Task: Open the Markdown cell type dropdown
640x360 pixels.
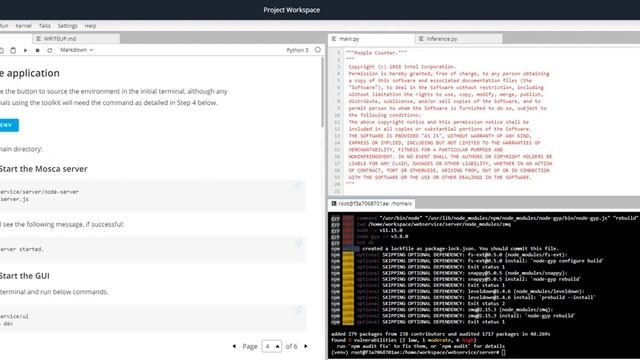Action: 76,50
